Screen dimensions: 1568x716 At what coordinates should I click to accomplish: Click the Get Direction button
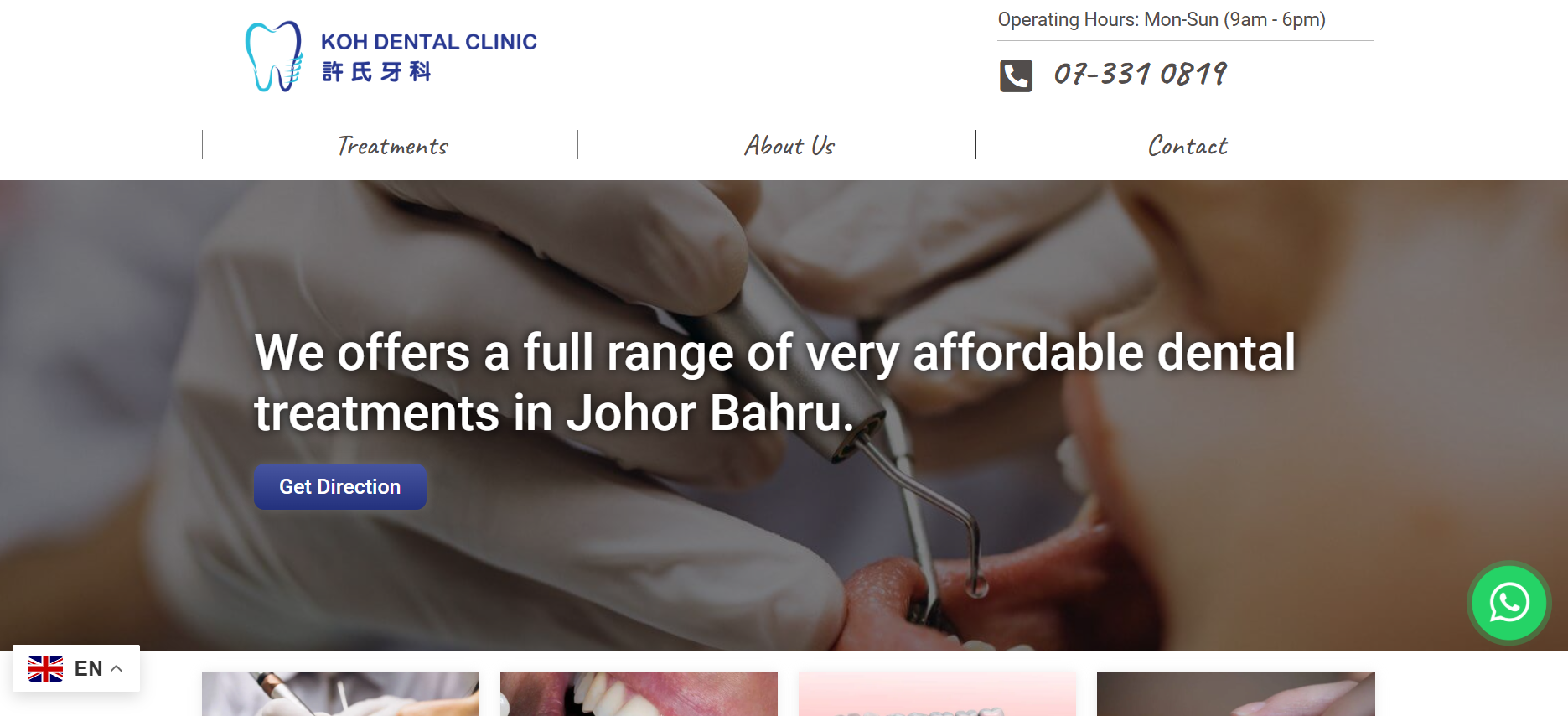(340, 487)
